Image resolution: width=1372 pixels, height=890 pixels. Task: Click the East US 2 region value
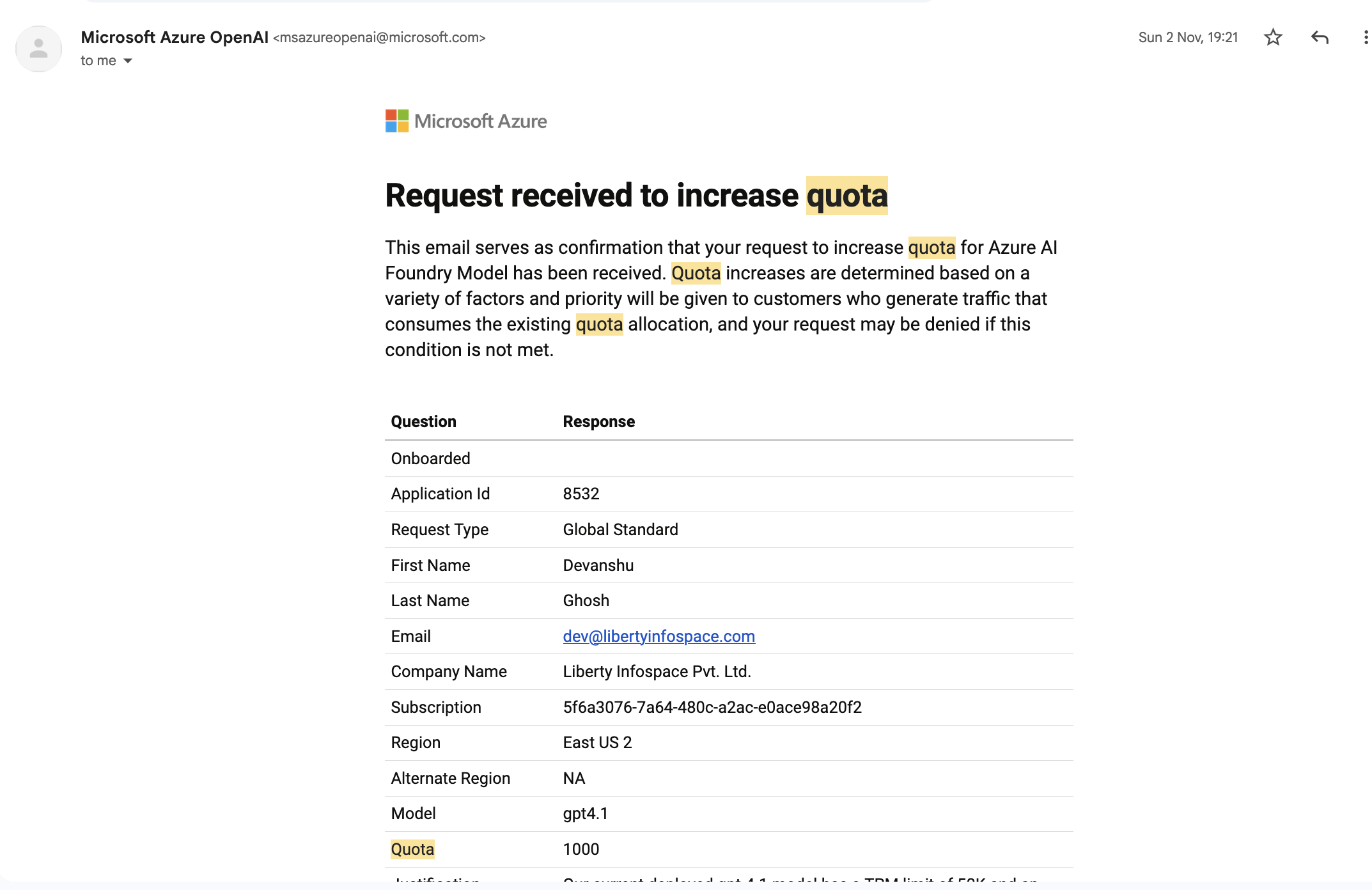(x=597, y=742)
